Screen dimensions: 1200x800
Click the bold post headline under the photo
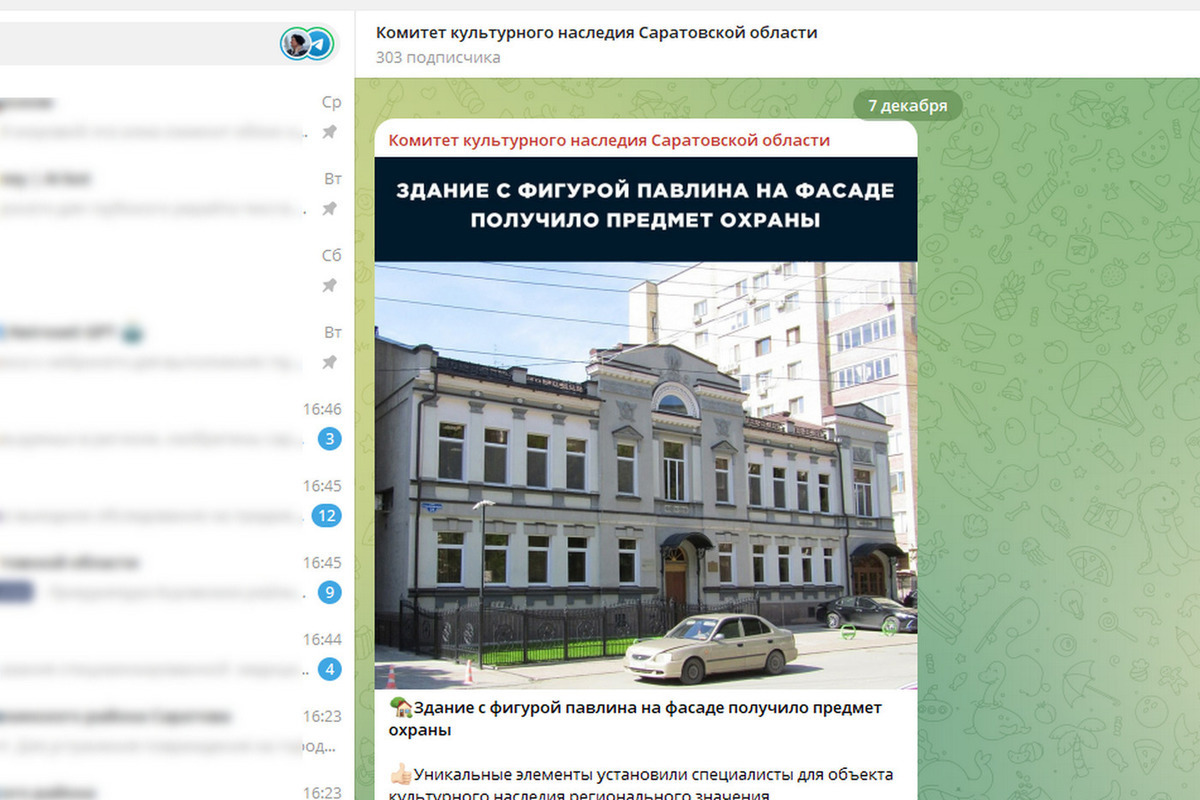click(636, 719)
